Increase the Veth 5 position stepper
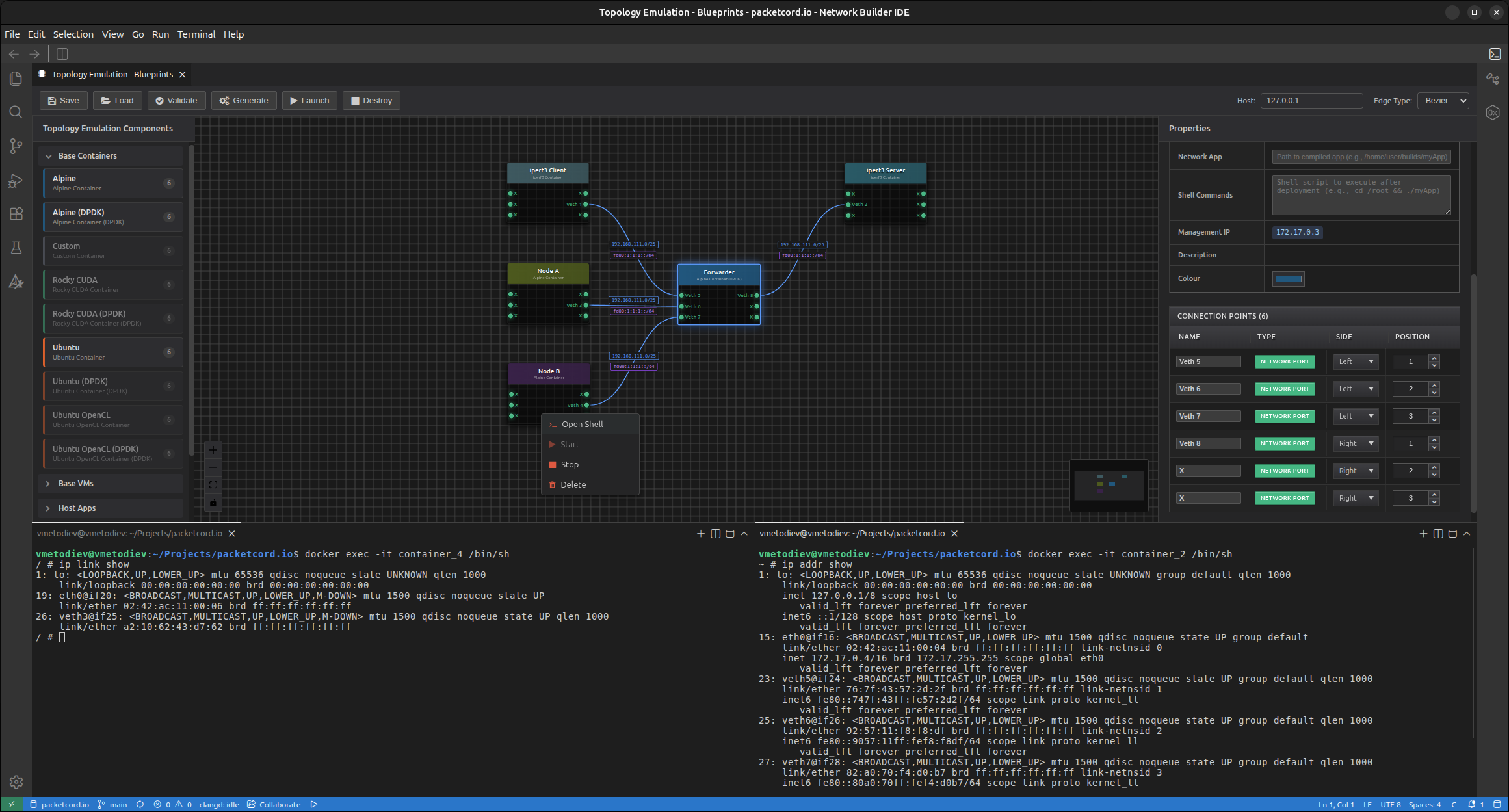Screen dimensions: 1509x812 click(x=1434, y=358)
